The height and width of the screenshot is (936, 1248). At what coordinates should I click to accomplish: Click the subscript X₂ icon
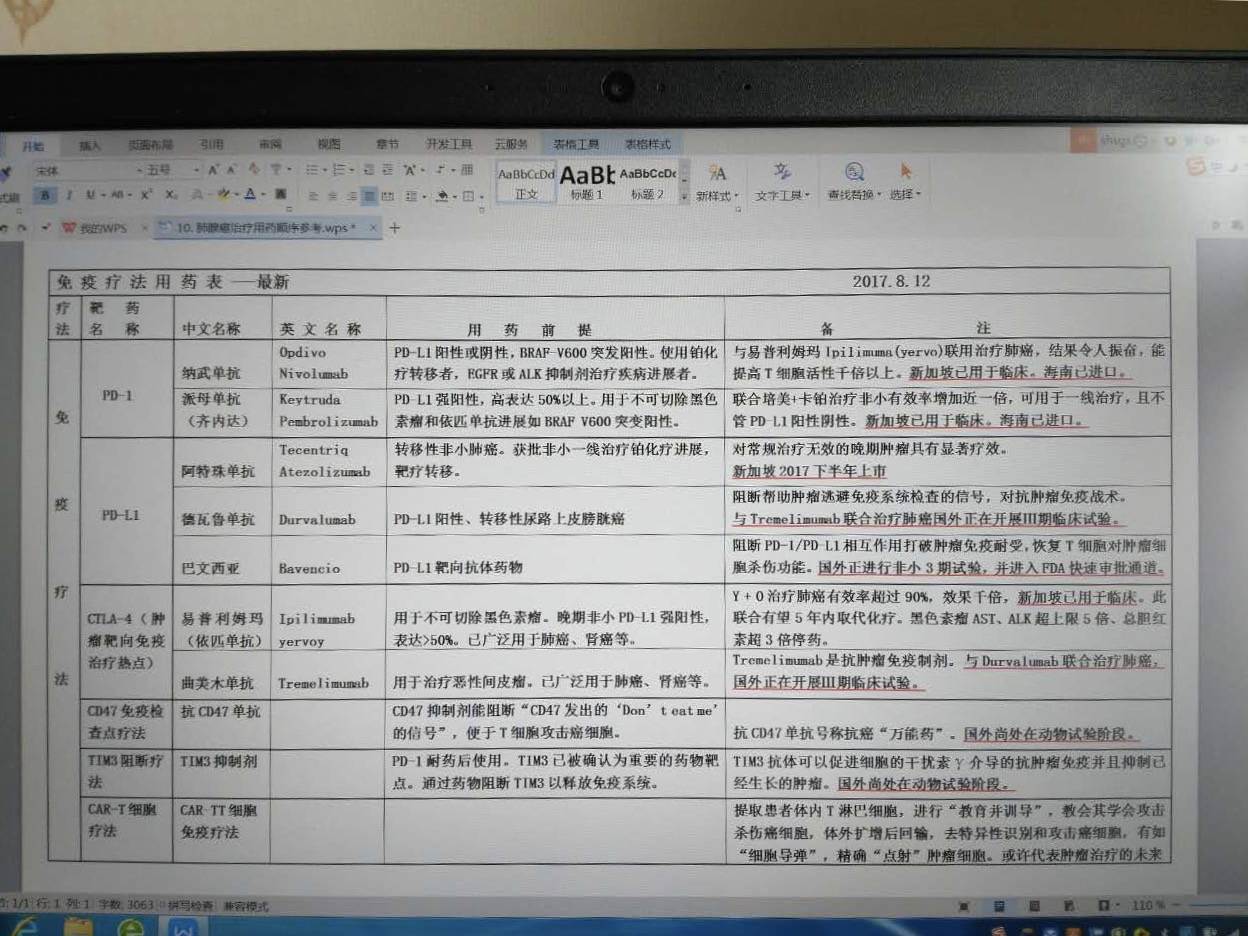point(171,195)
